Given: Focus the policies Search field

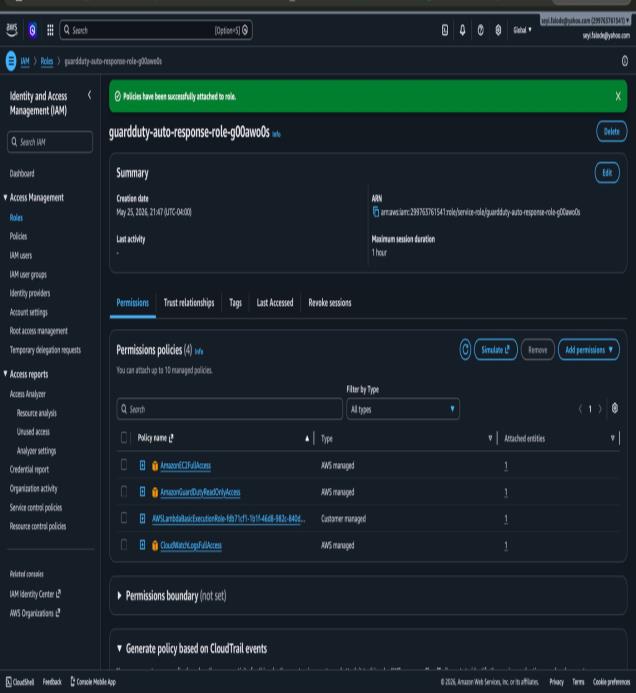Looking at the screenshot, I should coord(229,409).
